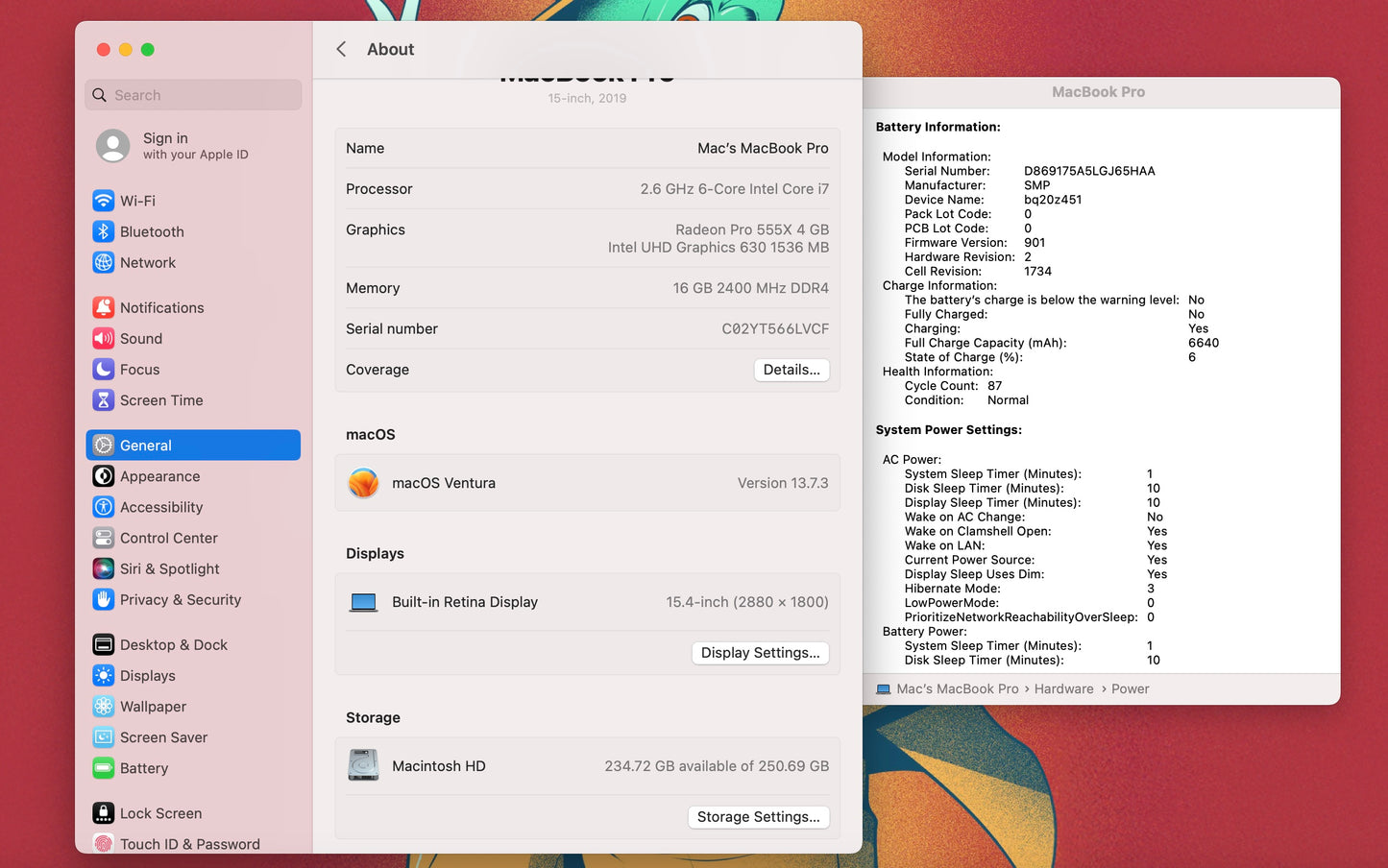This screenshot has width=1388, height=868.
Task: Select battery serial D869175A5LGJ65HAA
Action: pyautogui.click(x=1089, y=171)
